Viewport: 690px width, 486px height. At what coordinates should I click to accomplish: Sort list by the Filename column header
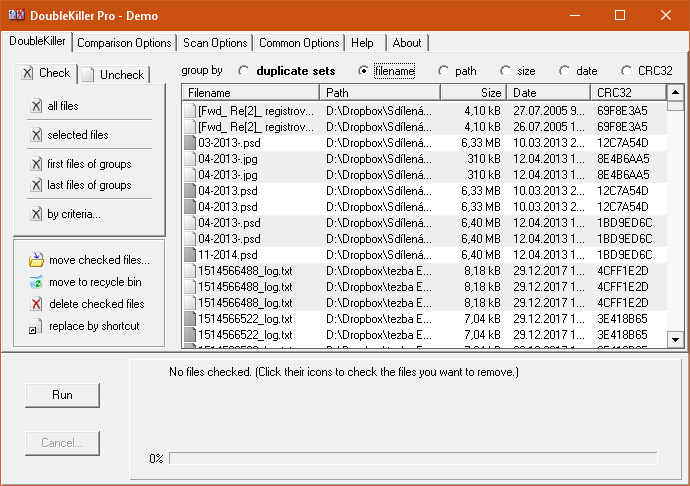click(x=250, y=93)
